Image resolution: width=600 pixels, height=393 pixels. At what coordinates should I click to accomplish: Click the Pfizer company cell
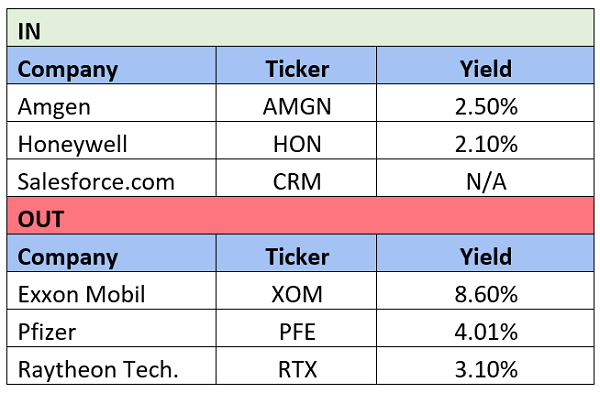point(111,328)
